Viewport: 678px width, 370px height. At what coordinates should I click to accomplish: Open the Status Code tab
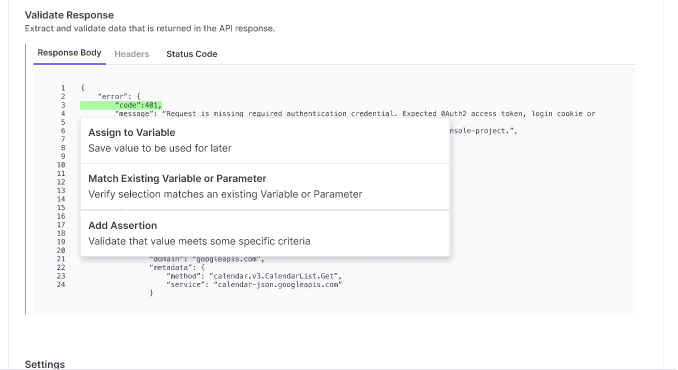[192, 54]
